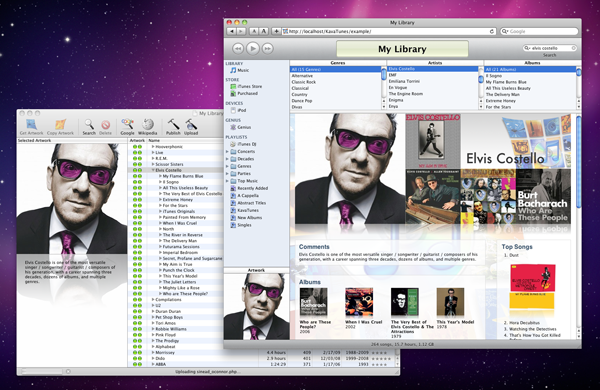Expand the Decades playlist folder
Image resolution: width=600 pixels, height=390 pixels.
pyautogui.click(x=227, y=159)
